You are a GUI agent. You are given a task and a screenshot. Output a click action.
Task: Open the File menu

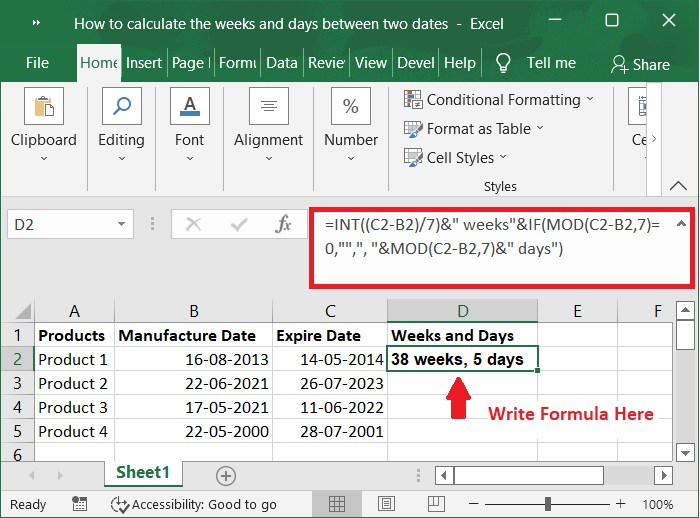(x=37, y=63)
